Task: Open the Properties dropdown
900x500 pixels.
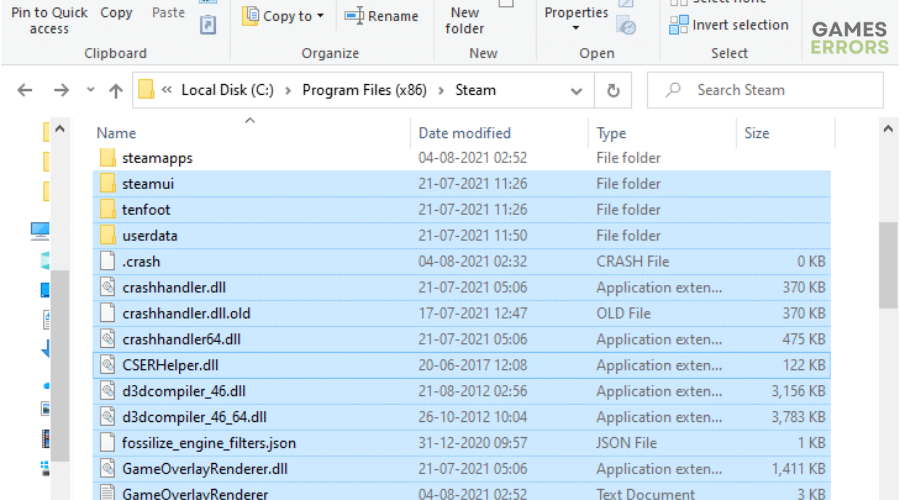Action: pos(576,18)
